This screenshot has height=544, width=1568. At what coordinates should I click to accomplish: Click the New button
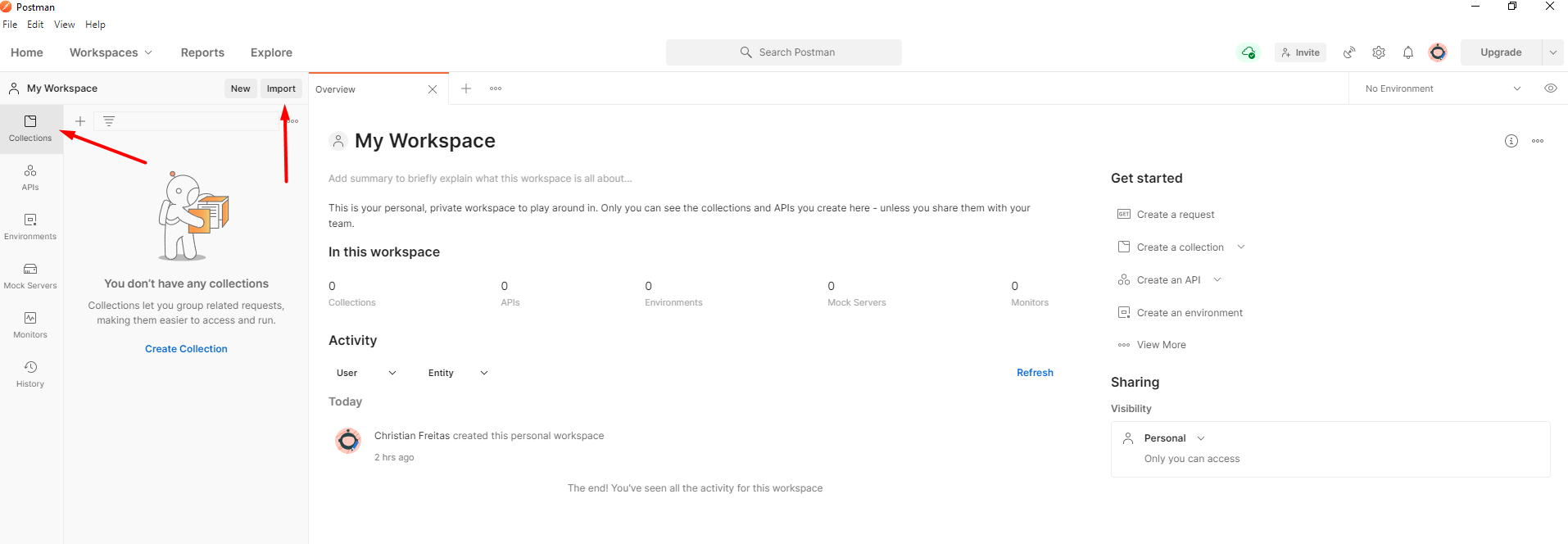[241, 88]
